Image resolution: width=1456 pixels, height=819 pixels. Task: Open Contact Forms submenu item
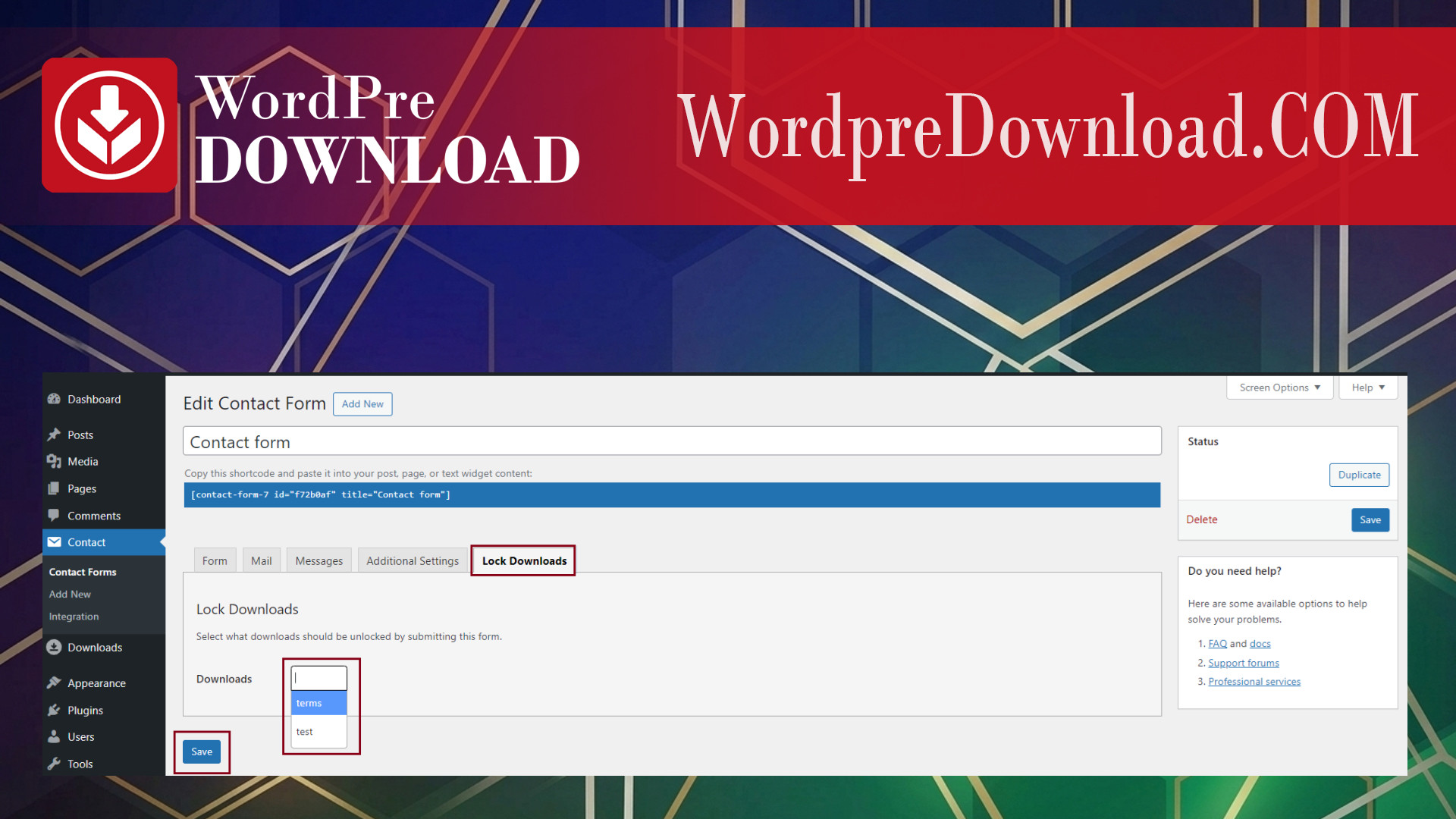pos(83,572)
